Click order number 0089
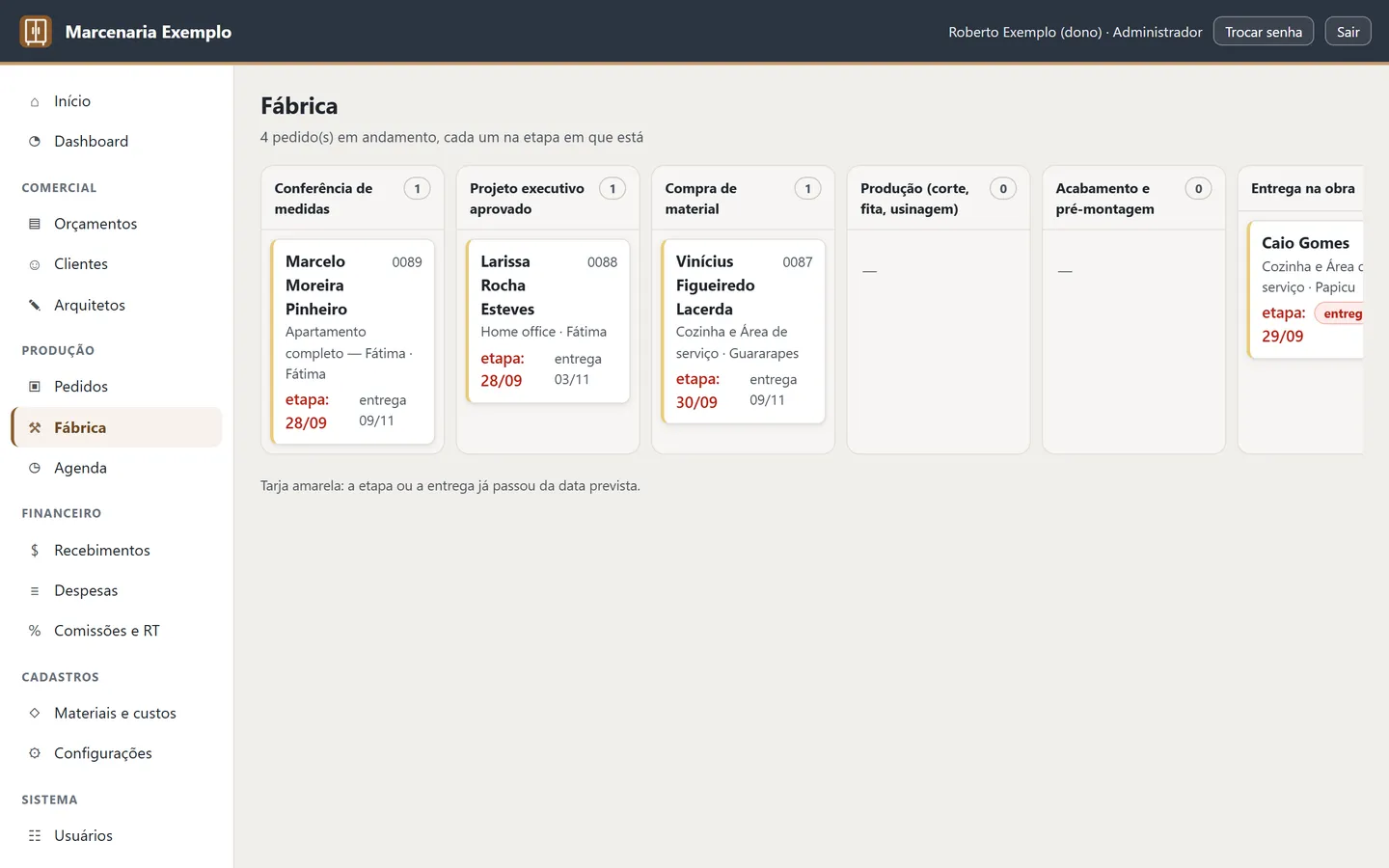This screenshot has width=1389, height=868. tap(407, 262)
